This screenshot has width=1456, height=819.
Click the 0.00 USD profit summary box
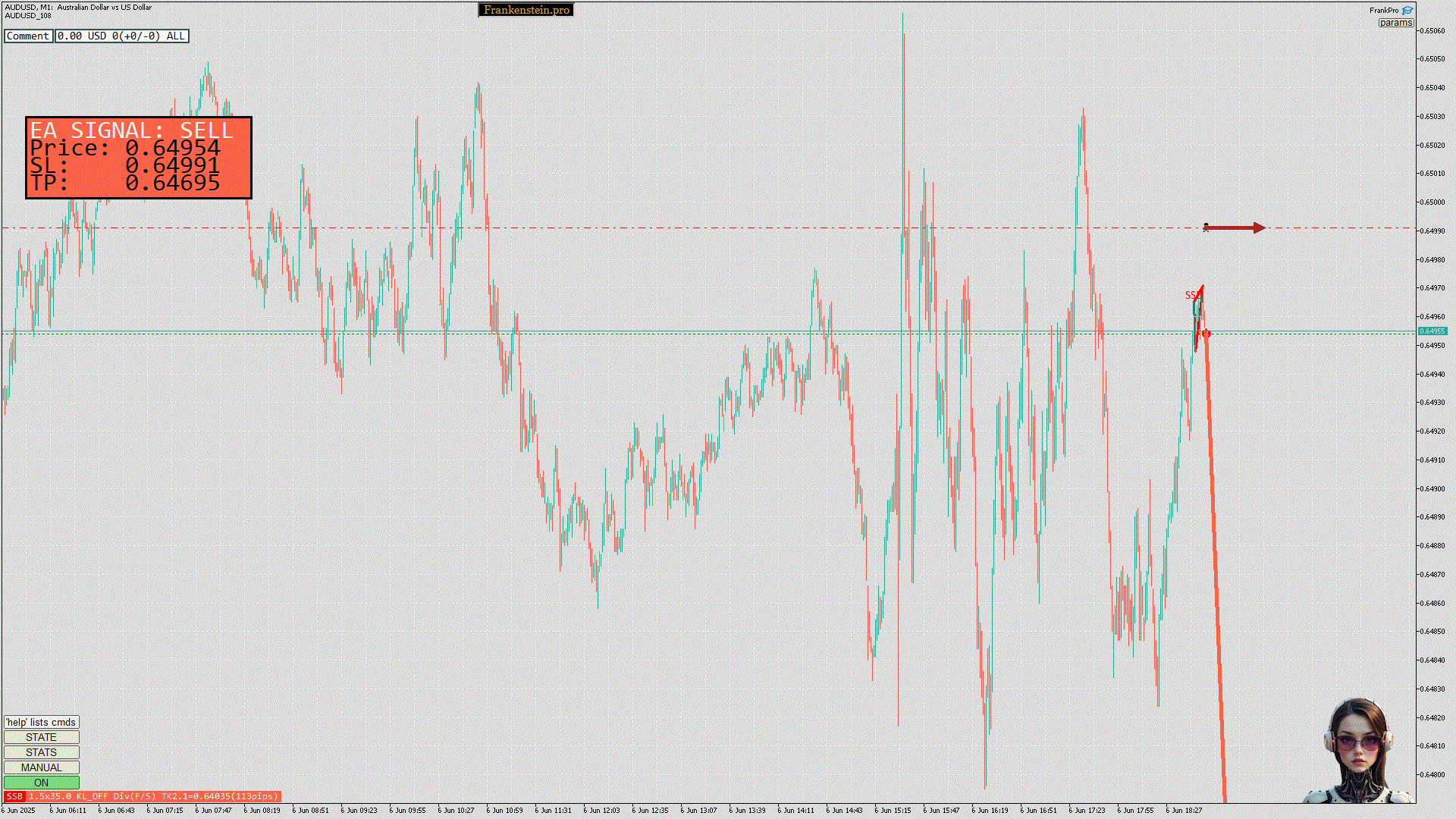(121, 36)
